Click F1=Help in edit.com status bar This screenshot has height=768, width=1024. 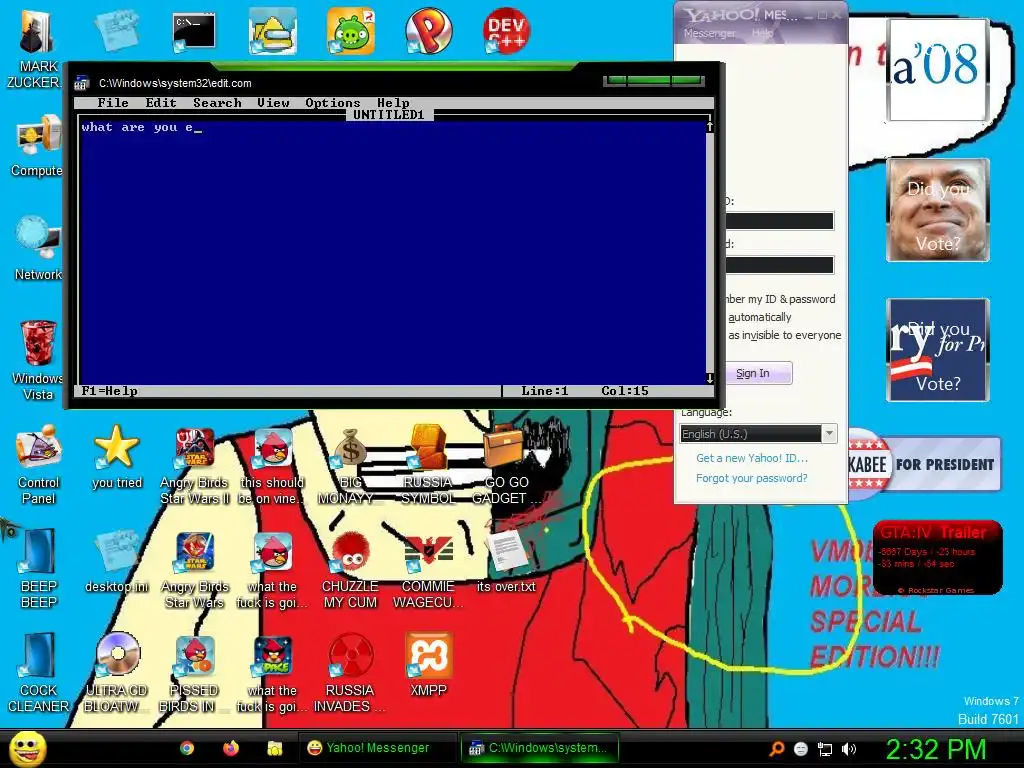[x=109, y=391]
